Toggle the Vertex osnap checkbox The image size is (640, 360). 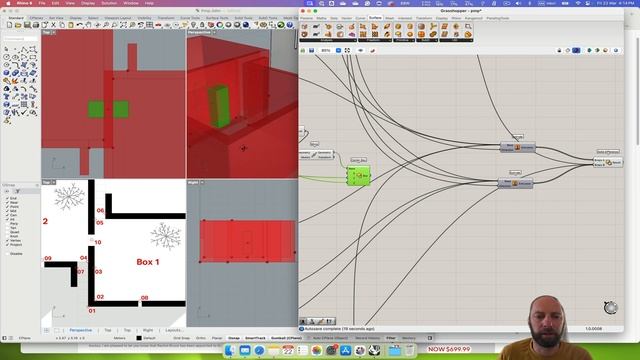(x=7, y=241)
